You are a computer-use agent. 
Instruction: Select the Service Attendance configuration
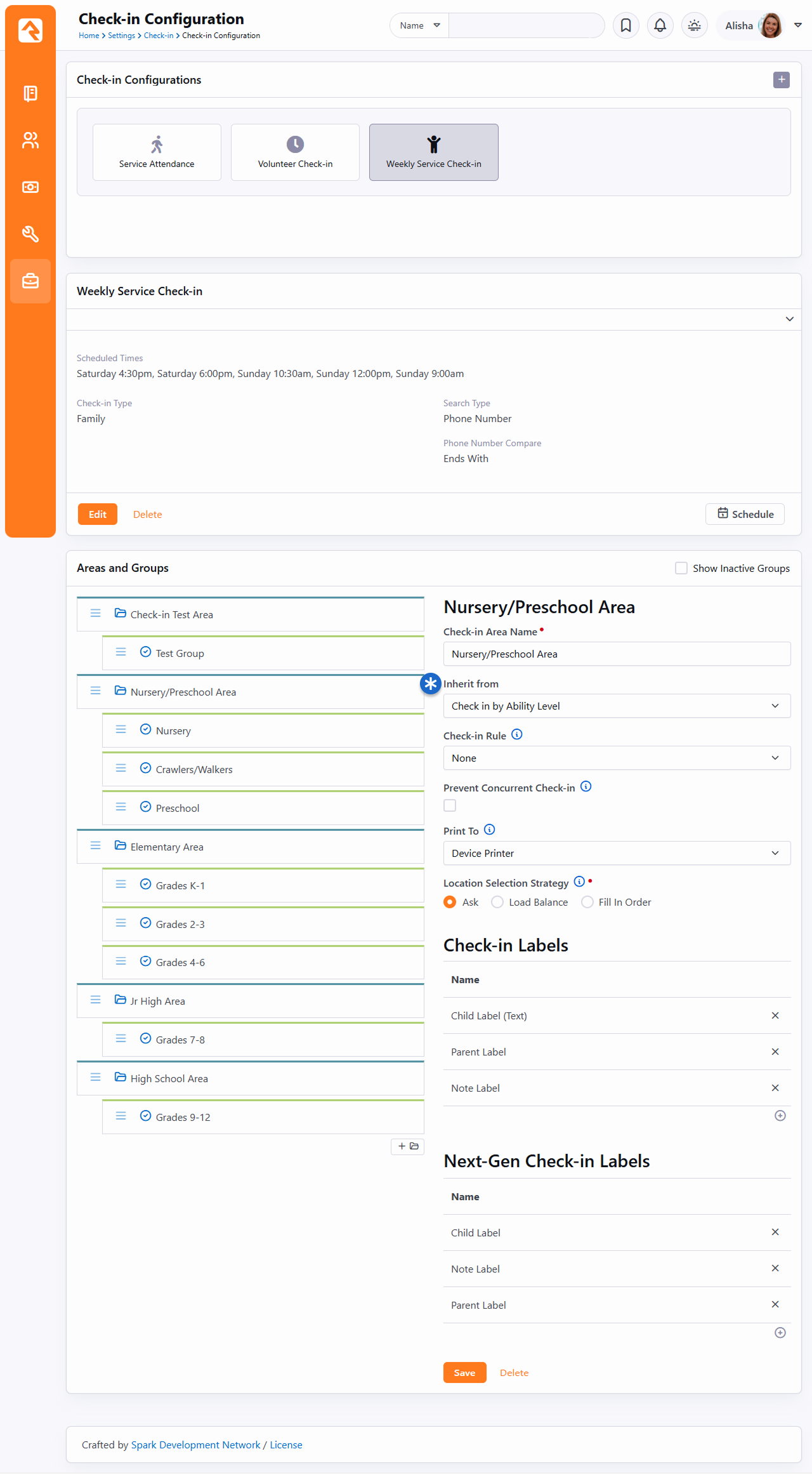(x=157, y=152)
